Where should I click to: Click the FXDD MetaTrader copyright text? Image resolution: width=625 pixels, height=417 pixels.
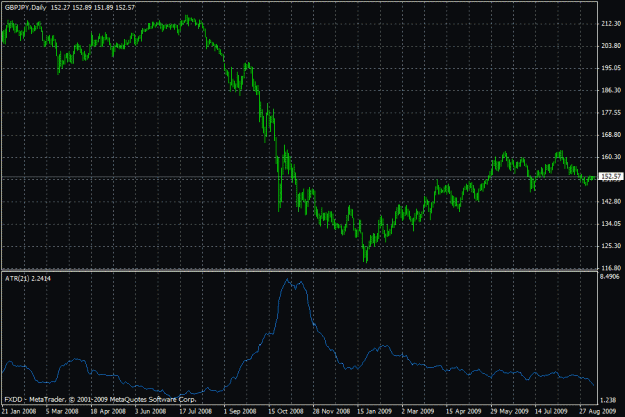pos(100,399)
